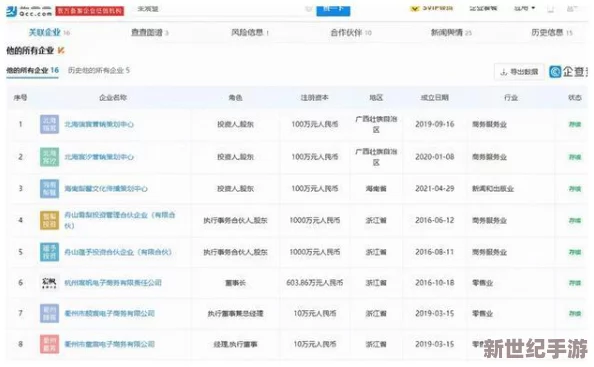Select the date cell 2021-04-29
This screenshot has width=594, height=367.
[x=435, y=189]
